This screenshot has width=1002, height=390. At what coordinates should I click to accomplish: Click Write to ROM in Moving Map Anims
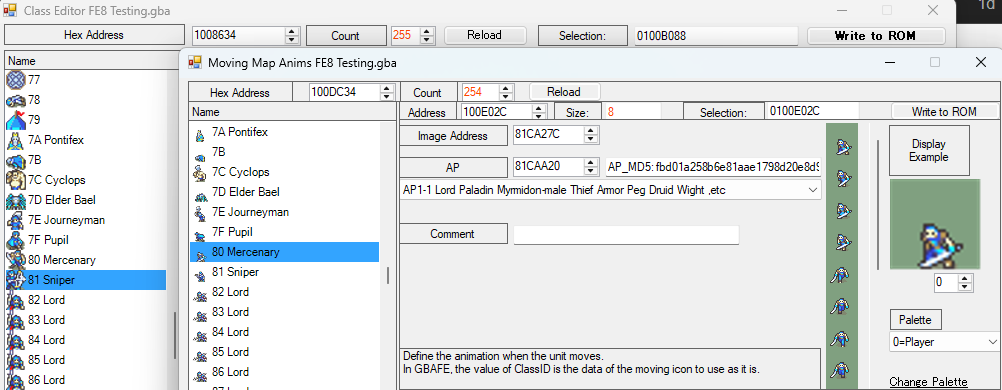pos(944,112)
